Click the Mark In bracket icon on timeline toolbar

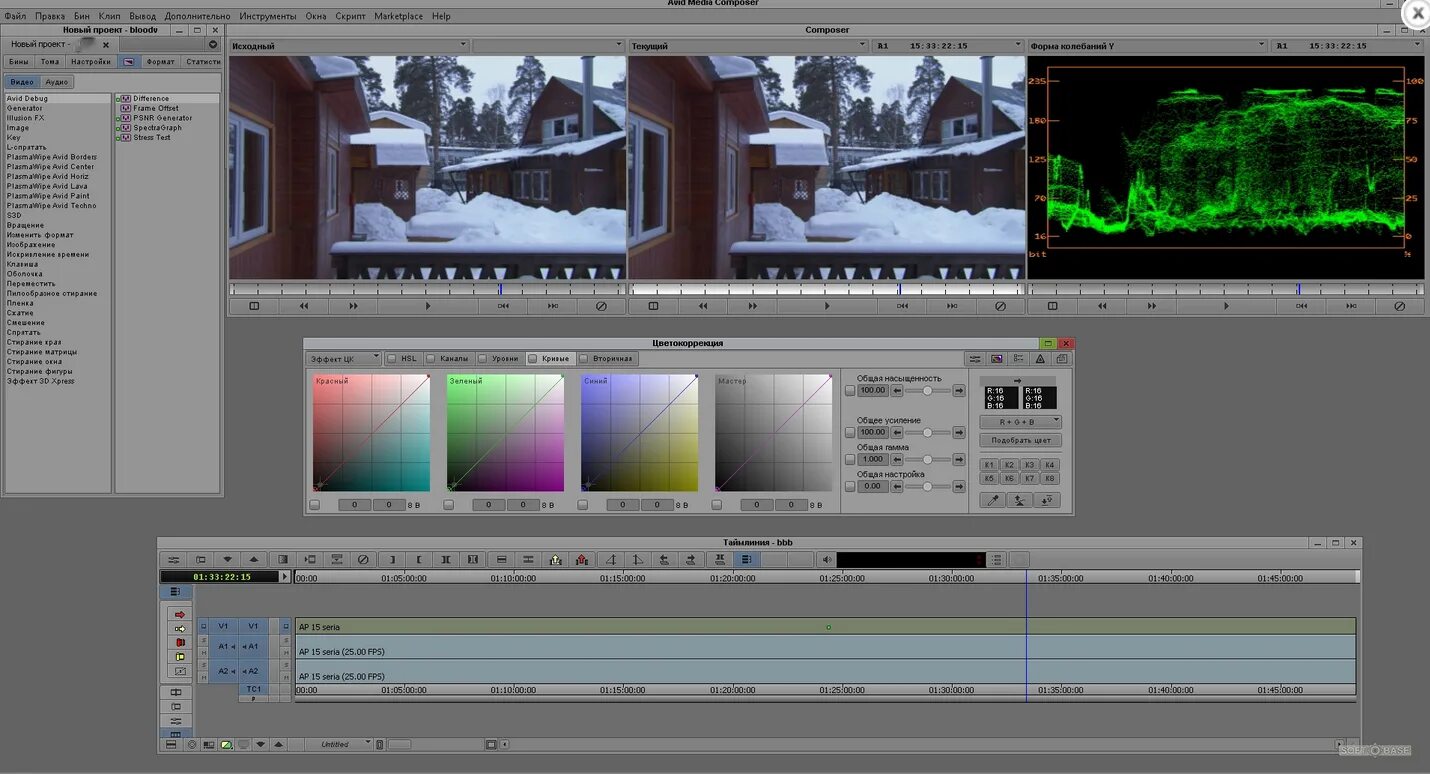(x=392, y=560)
